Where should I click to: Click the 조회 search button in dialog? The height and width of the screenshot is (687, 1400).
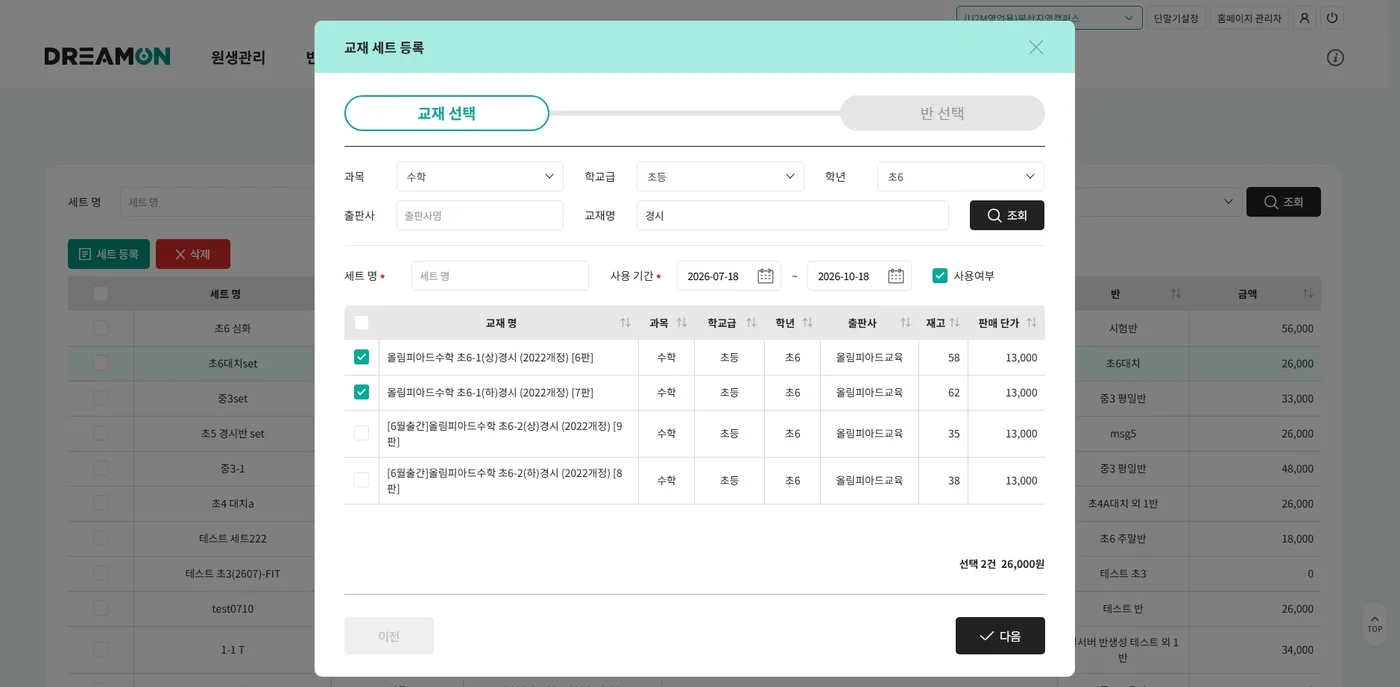(x=1007, y=215)
